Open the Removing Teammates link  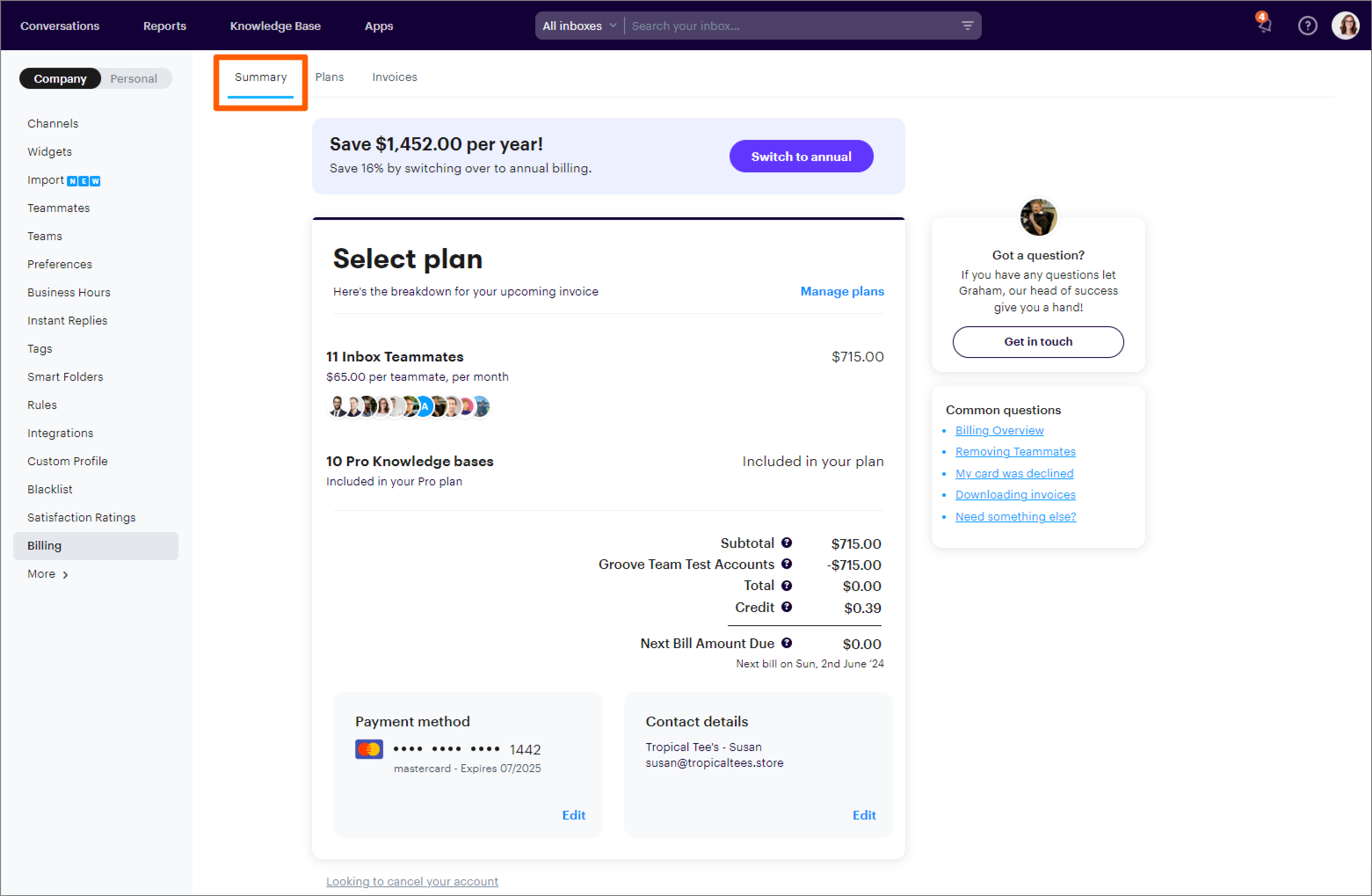(1015, 451)
